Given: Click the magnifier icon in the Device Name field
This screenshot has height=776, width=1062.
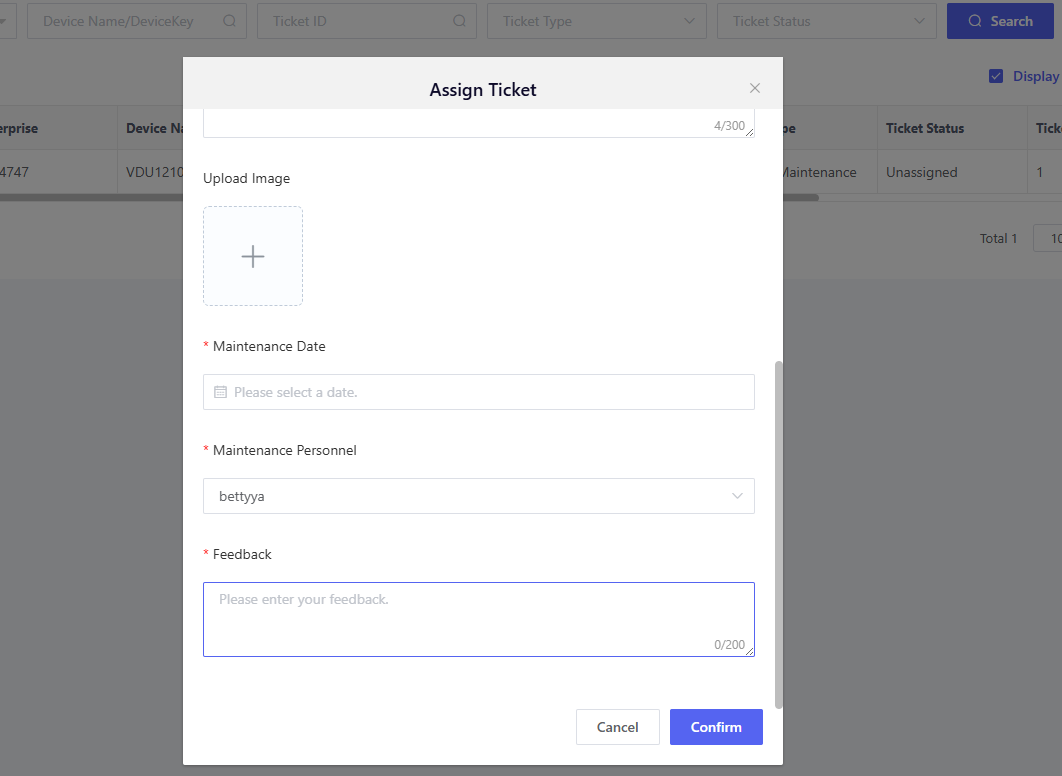Looking at the screenshot, I should click(x=229, y=21).
